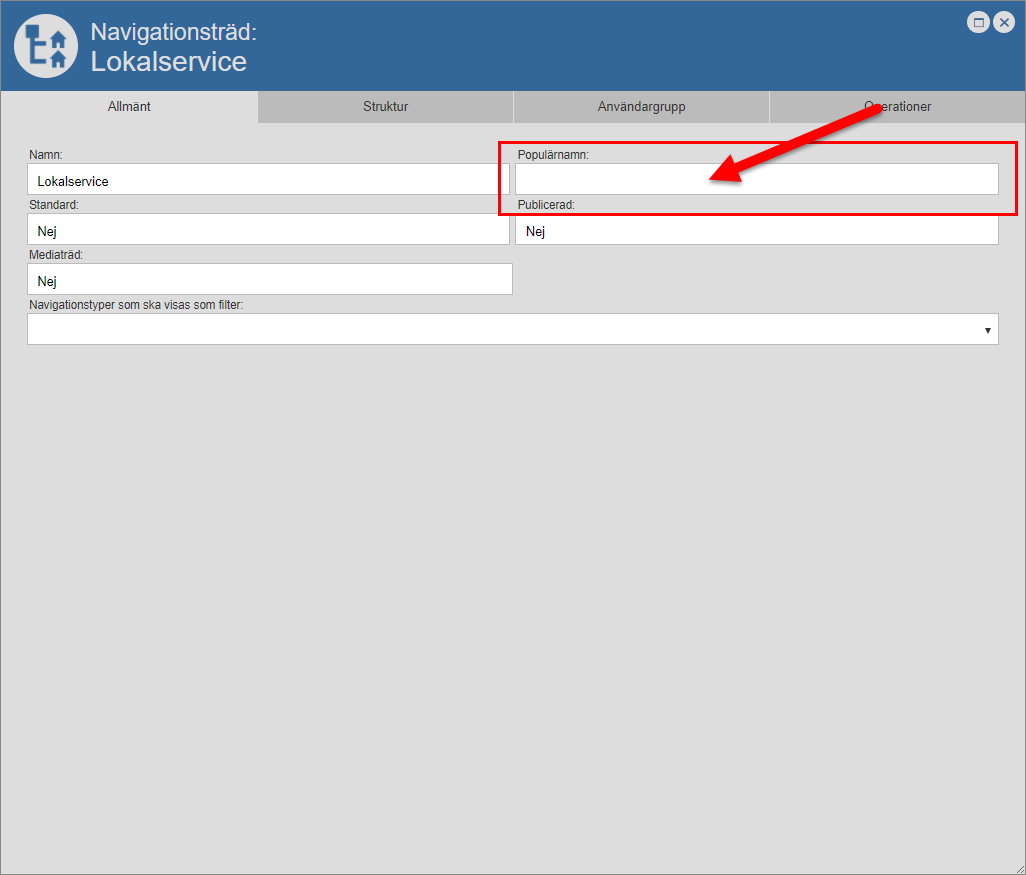Click the navigation tree icon in header
The height and width of the screenshot is (875, 1026).
tap(46, 46)
